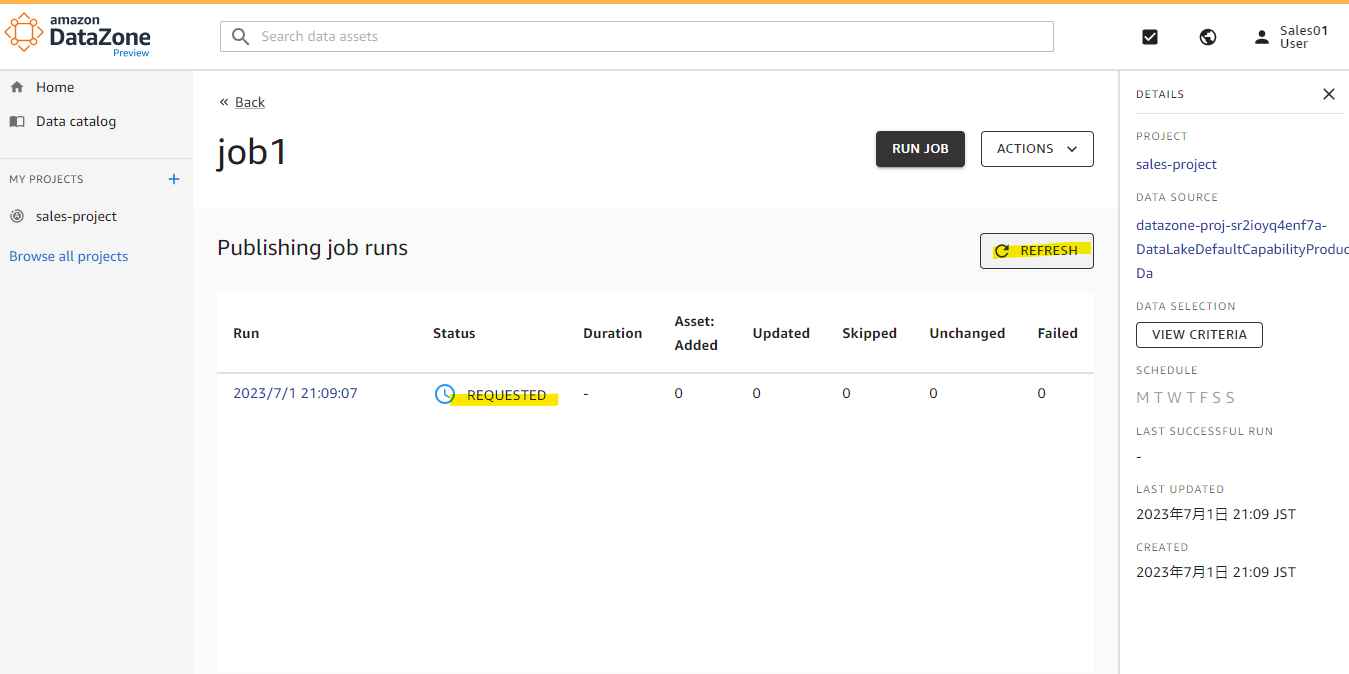Click the refresh circular arrow icon
This screenshot has height=674, width=1349.
coord(1001,251)
